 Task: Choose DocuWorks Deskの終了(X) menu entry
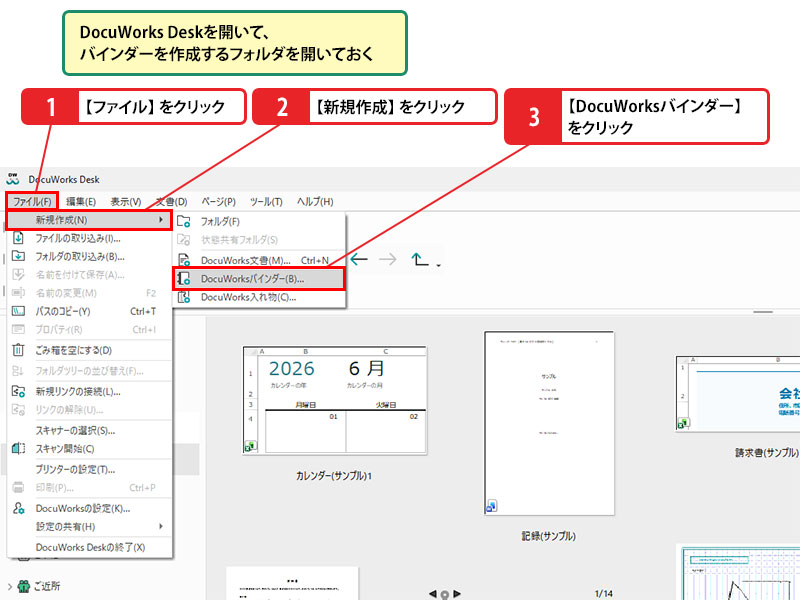[89, 547]
